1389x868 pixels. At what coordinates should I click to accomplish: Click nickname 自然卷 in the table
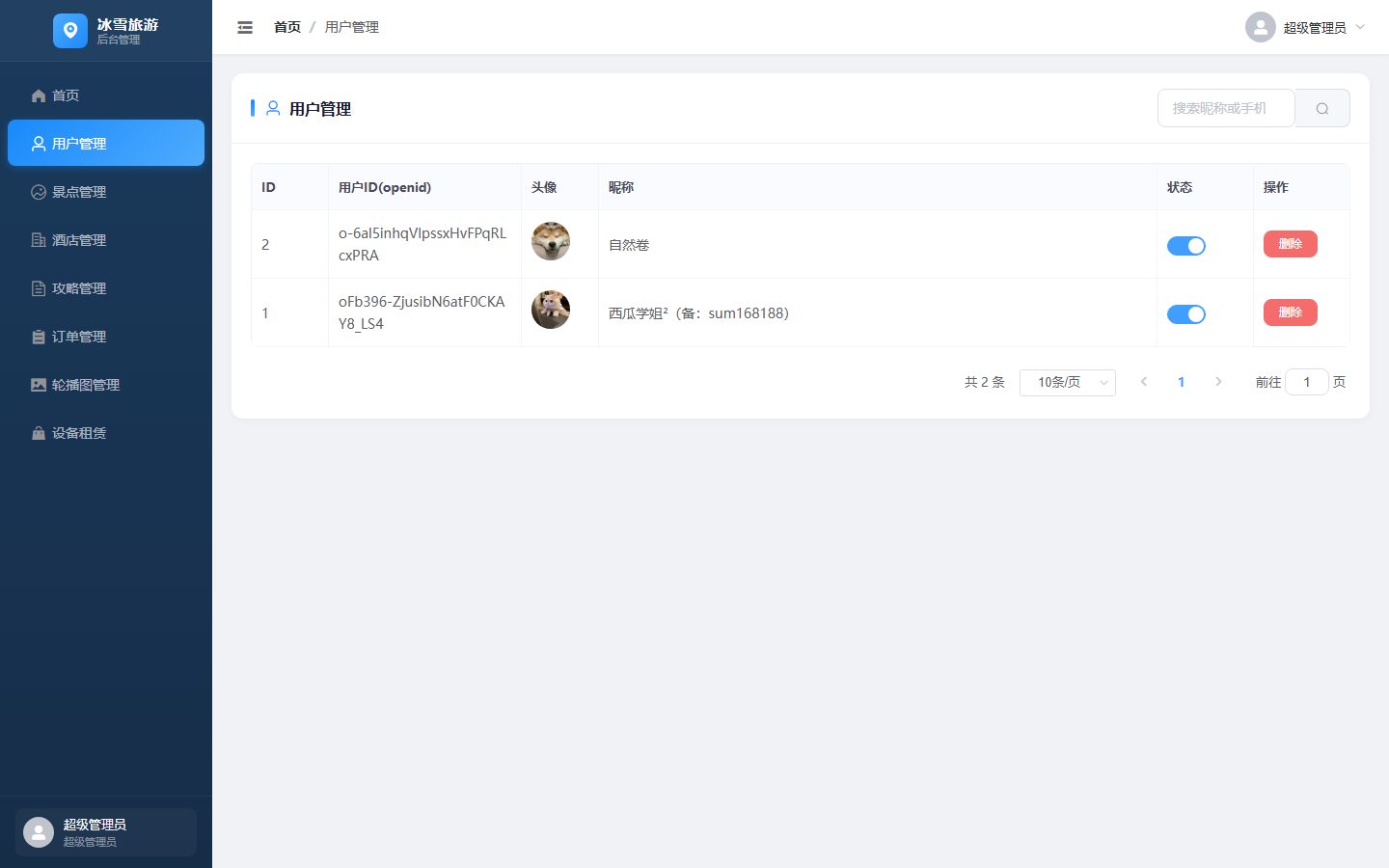[629, 245]
